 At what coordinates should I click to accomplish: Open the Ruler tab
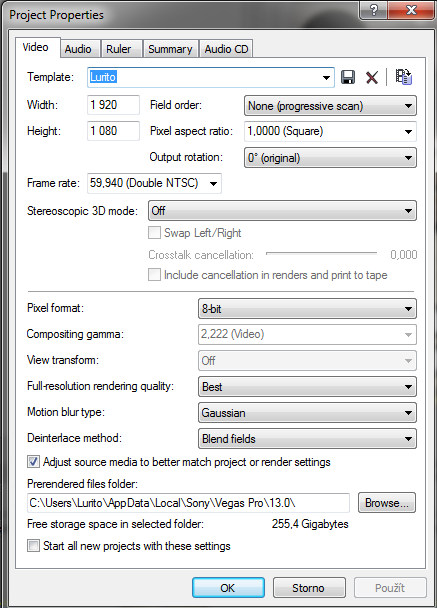pos(119,49)
